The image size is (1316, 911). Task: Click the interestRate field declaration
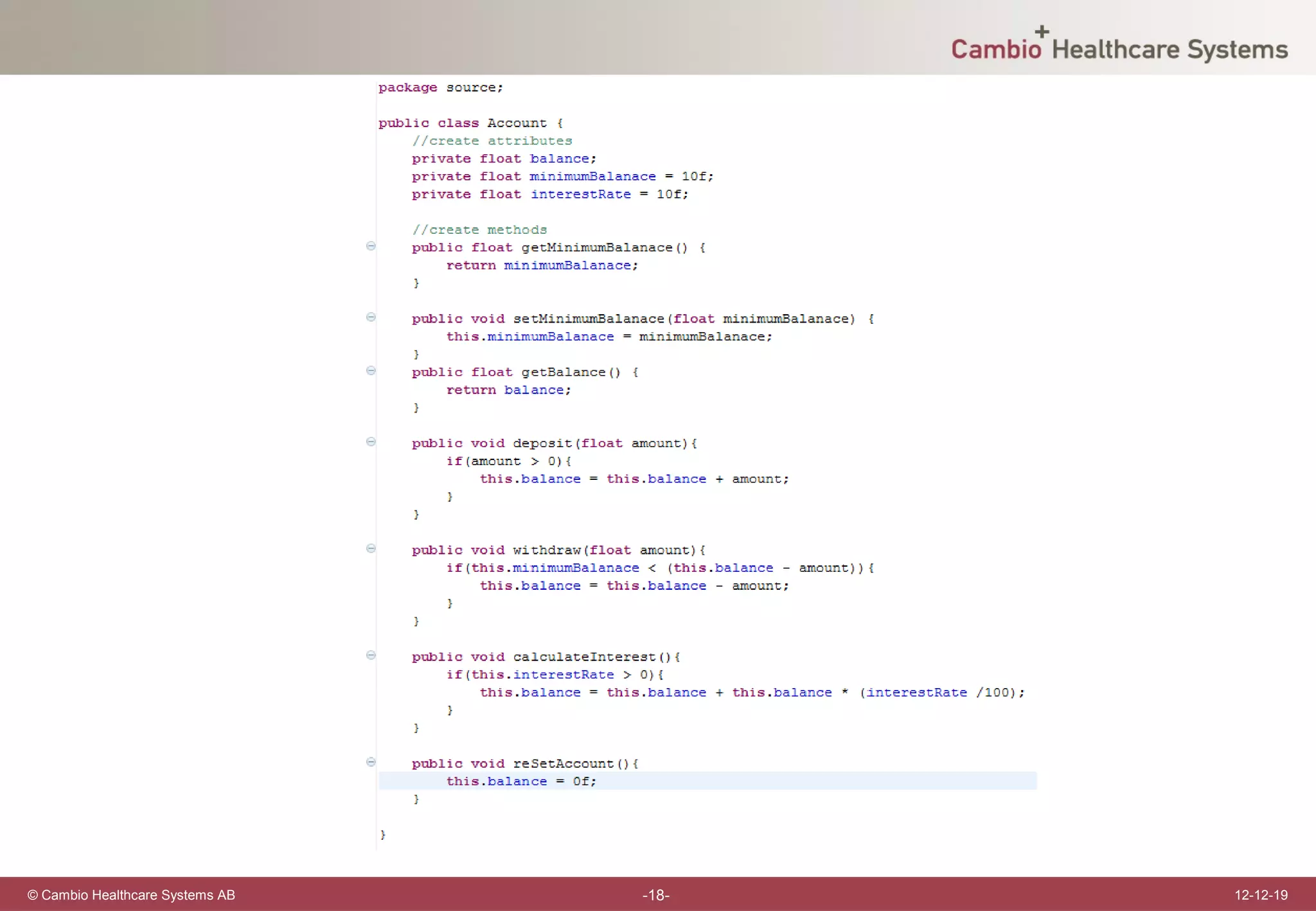point(580,194)
